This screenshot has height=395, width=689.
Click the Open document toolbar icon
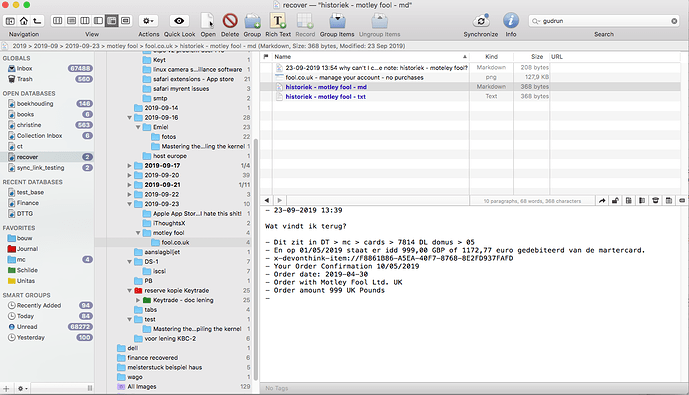pyautogui.click(x=208, y=21)
